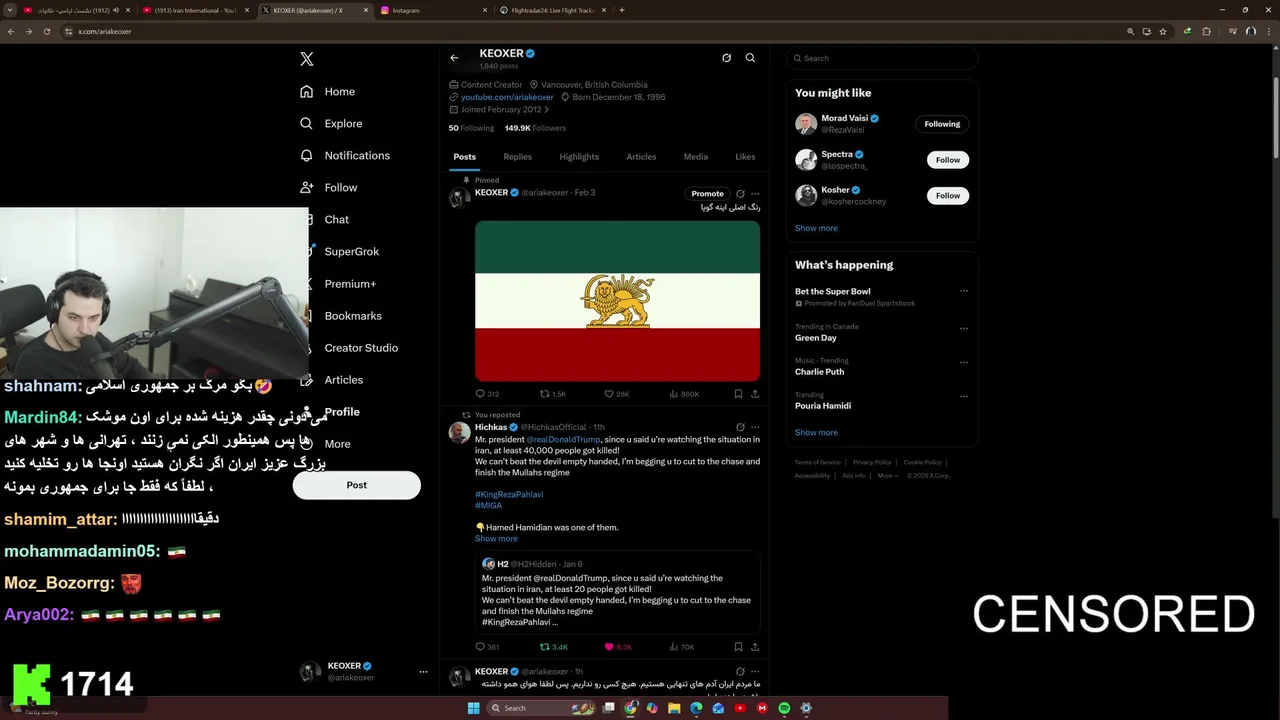
Task: Click the Notifications bell icon
Action: (x=307, y=155)
